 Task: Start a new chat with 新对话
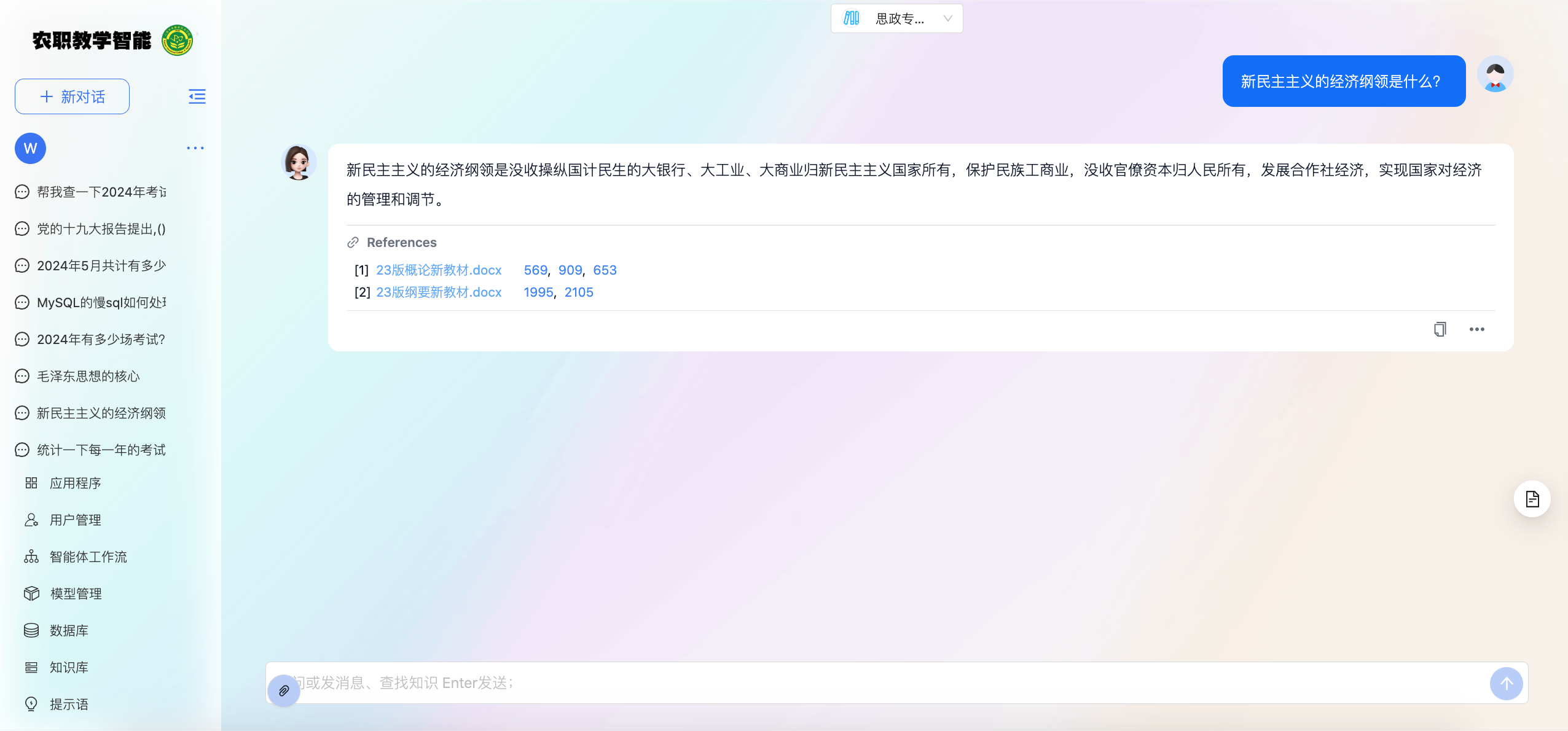[x=72, y=96]
